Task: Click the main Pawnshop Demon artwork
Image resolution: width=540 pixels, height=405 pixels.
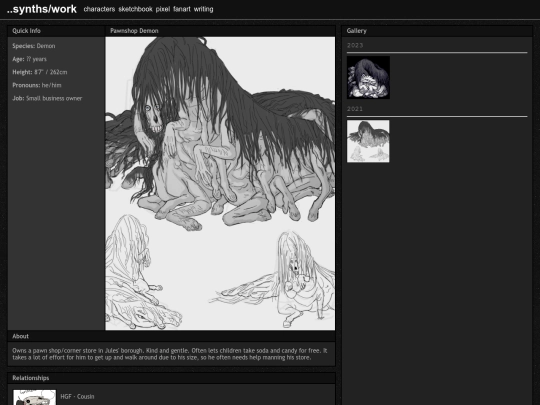Action: click(220, 183)
